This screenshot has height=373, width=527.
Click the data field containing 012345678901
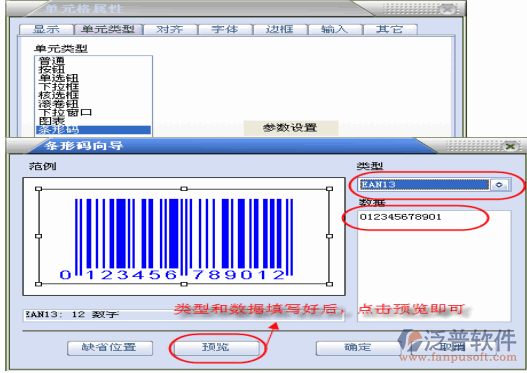pyautogui.click(x=434, y=265)
